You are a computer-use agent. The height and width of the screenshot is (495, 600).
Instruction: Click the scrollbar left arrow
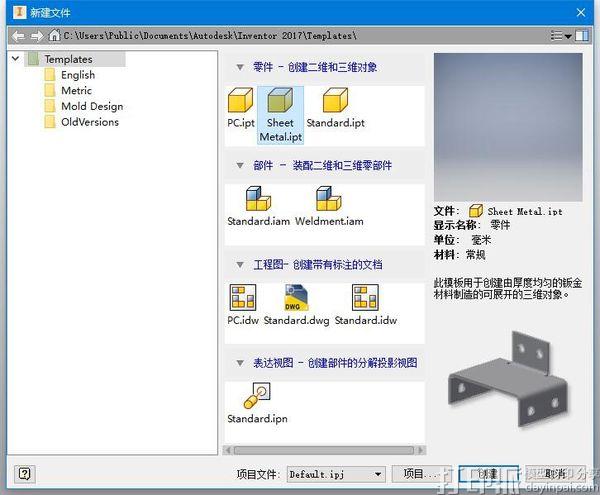point(228,450)
